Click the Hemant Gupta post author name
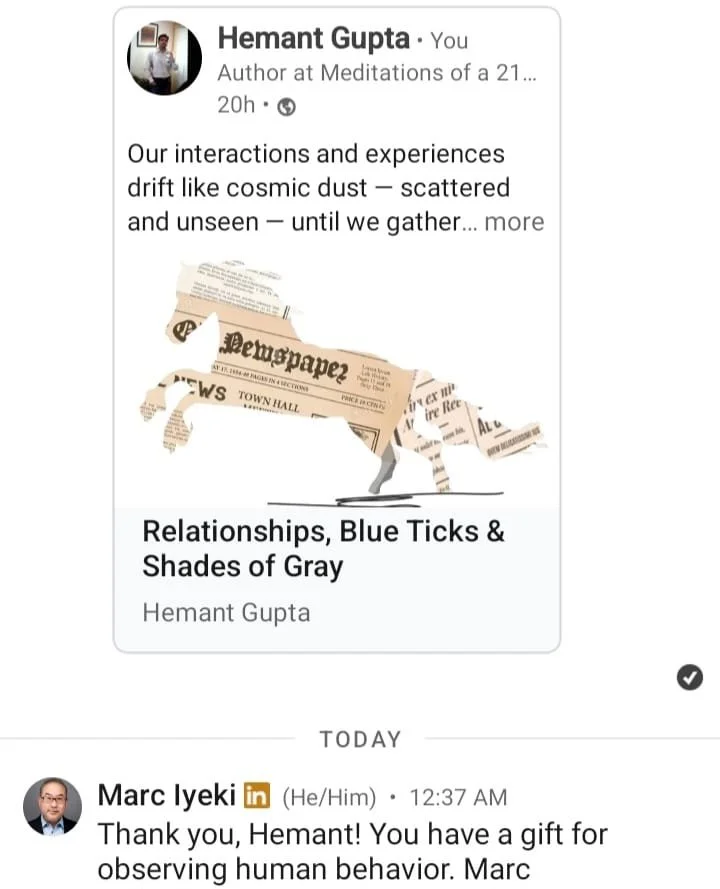The height and width of the screenshot is (889, 720). click(x=314, y=39)
